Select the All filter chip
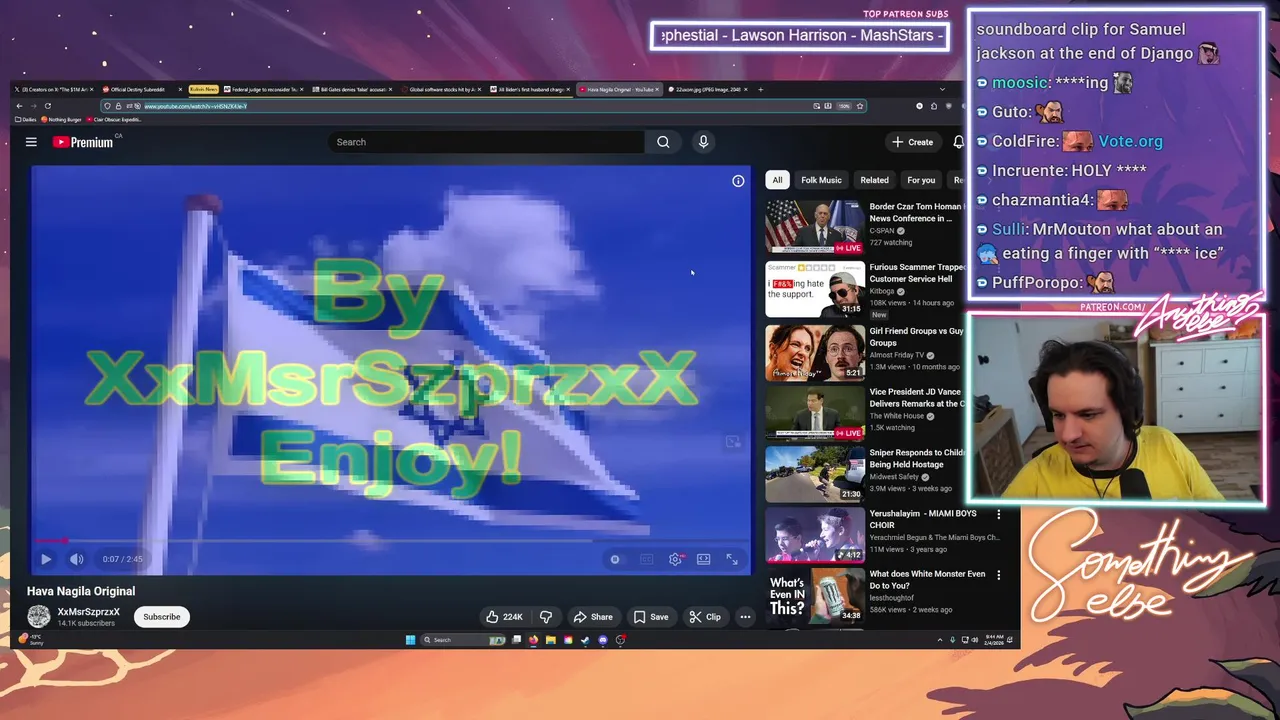Screen dimensions: 1280x720 point(777,180)
